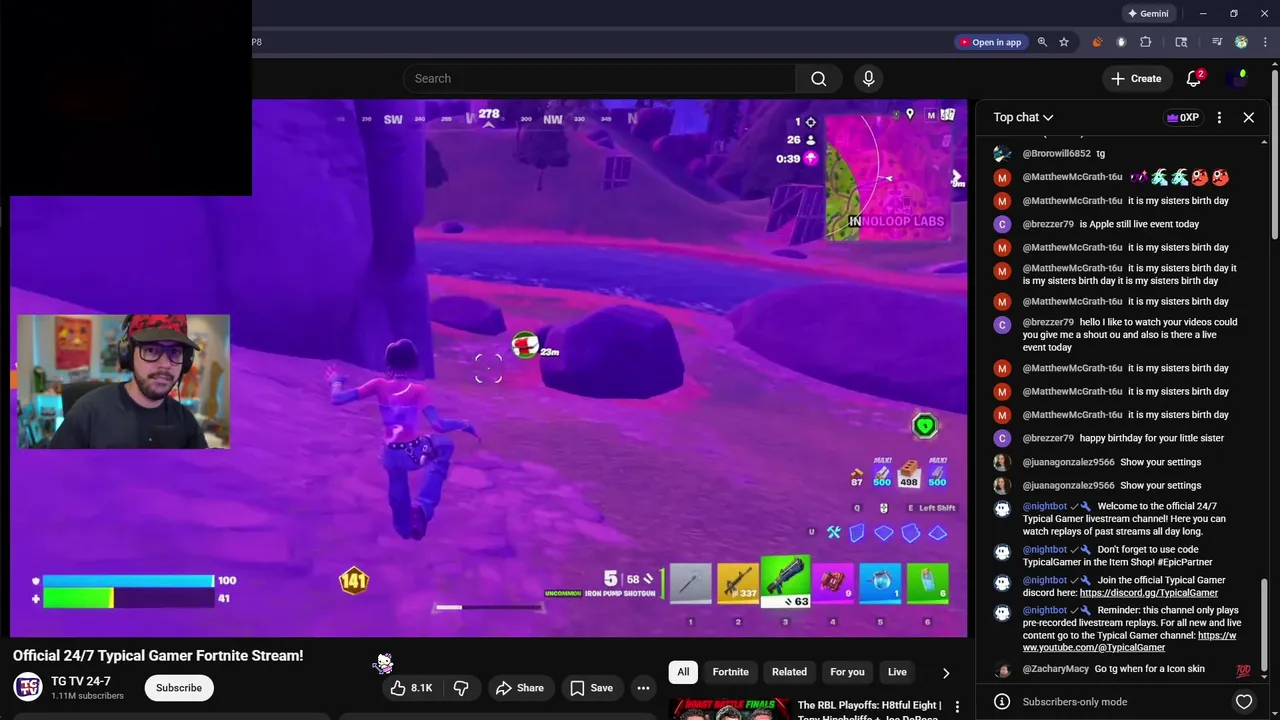Click the streamer webcam overlay
This screenshot has width=1280, height=720.
tap(123, 382)
